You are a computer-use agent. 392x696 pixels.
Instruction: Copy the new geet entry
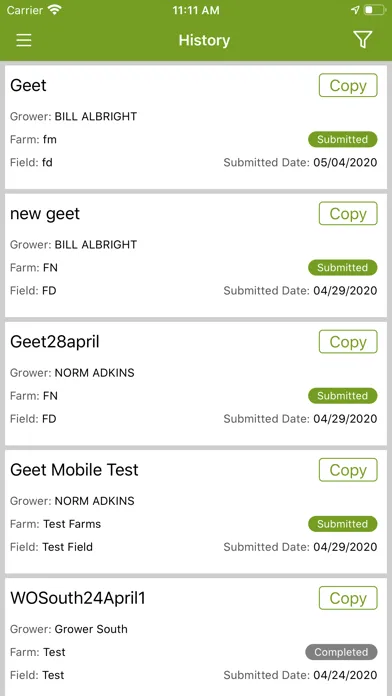tap(348, 214)
